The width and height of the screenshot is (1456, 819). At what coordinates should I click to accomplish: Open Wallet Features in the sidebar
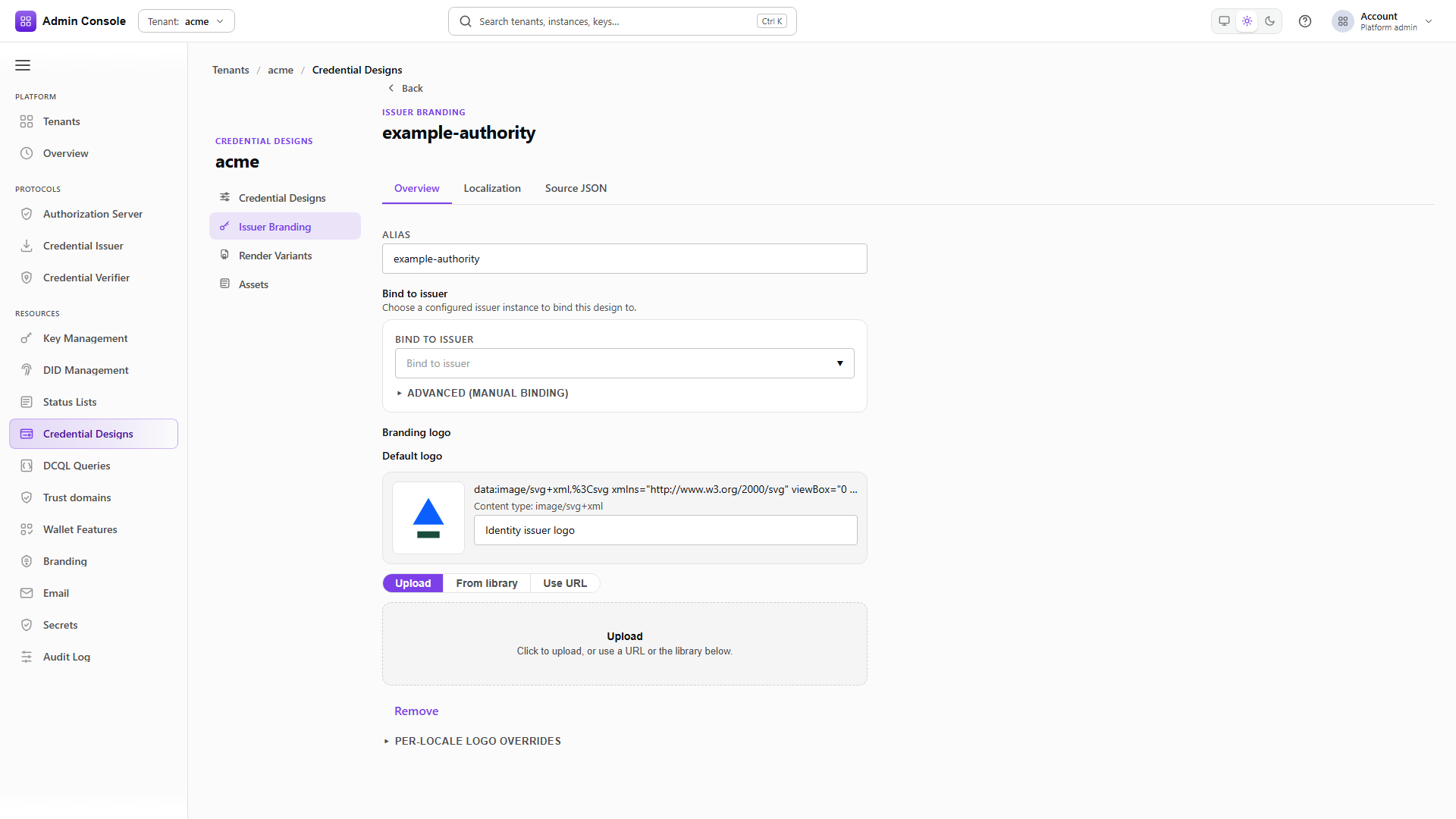pyautogui.click(x=94, y=529)
